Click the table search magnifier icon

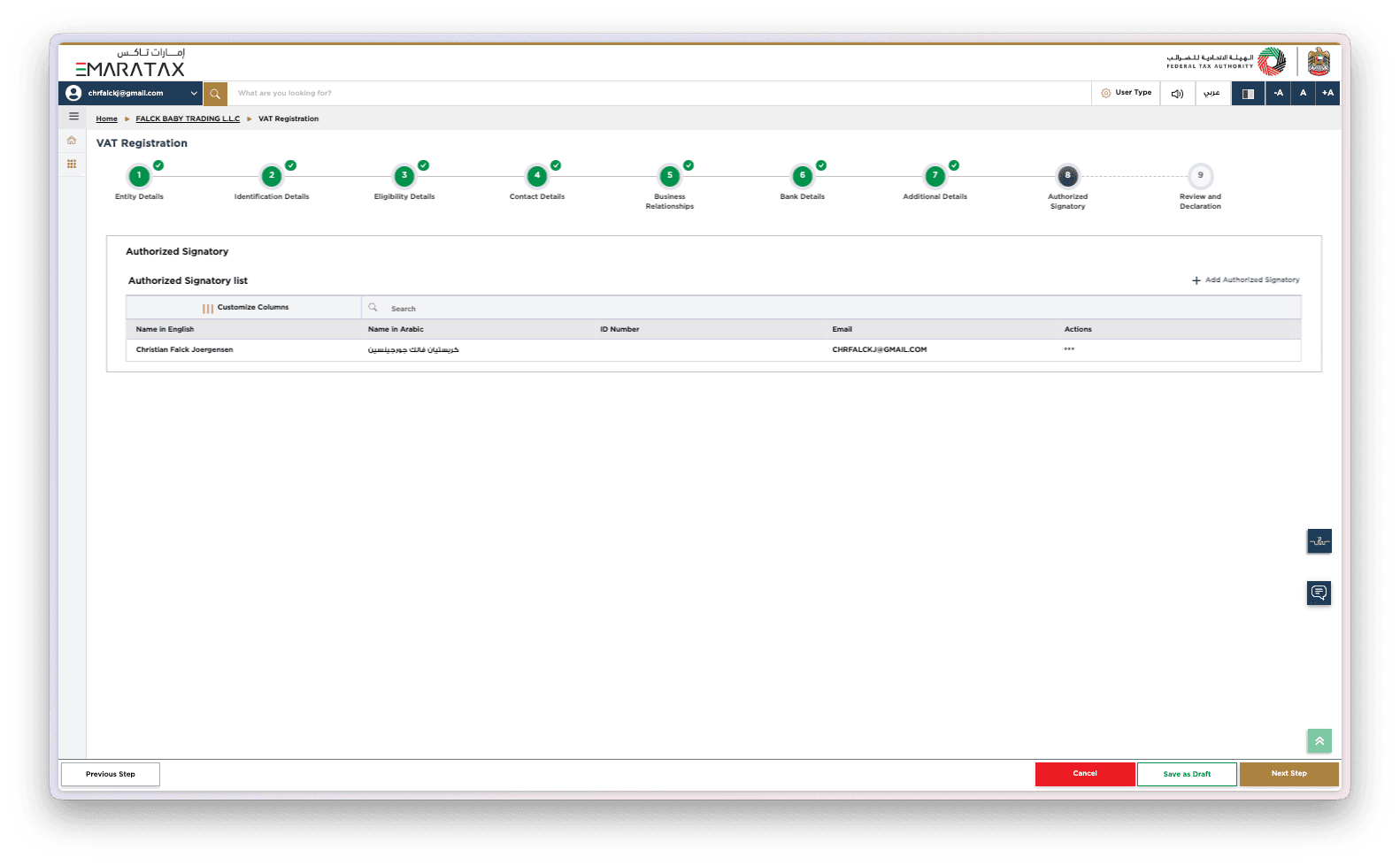coord(373,308)
